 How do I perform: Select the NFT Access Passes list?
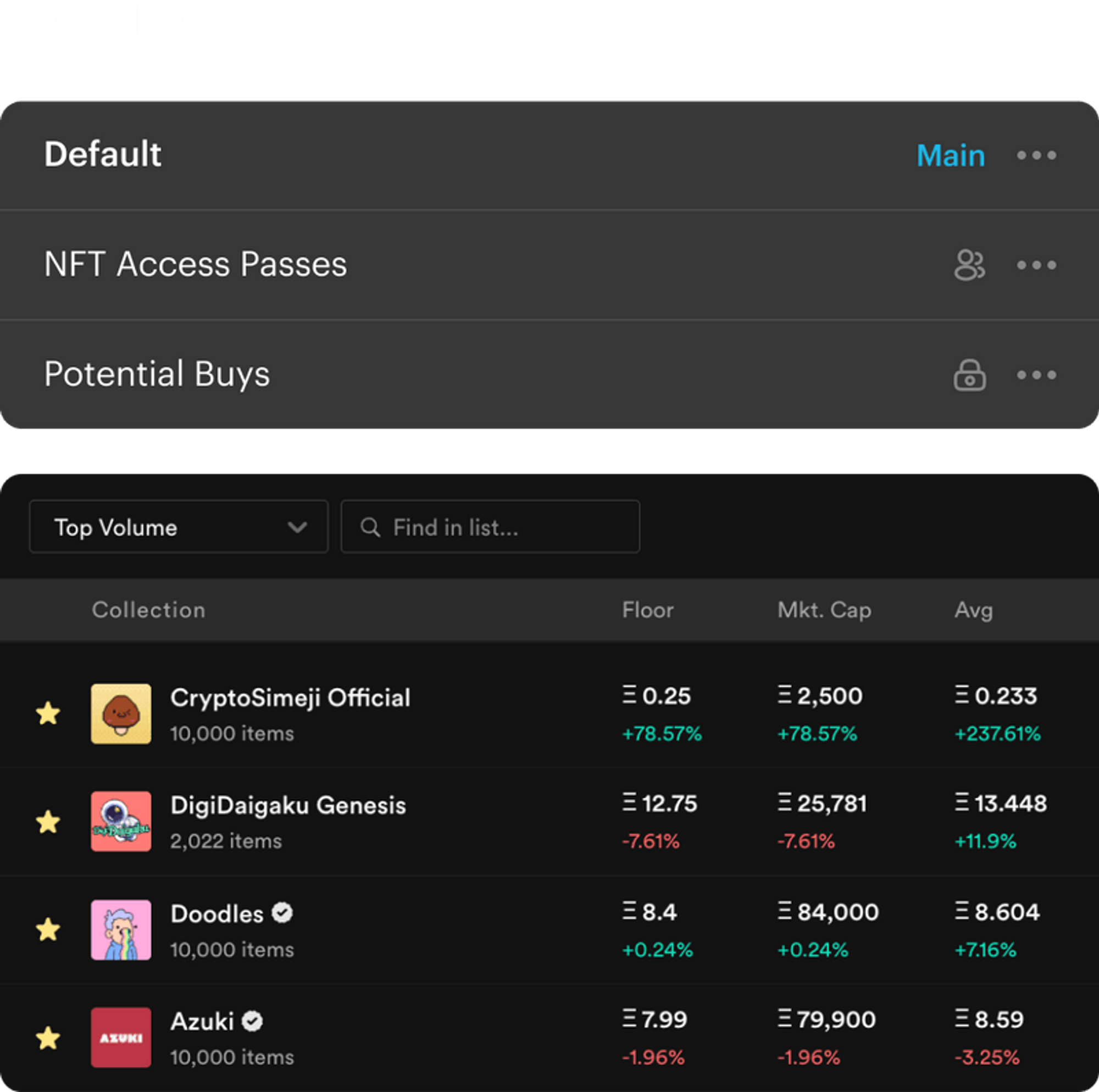point(195,264)
